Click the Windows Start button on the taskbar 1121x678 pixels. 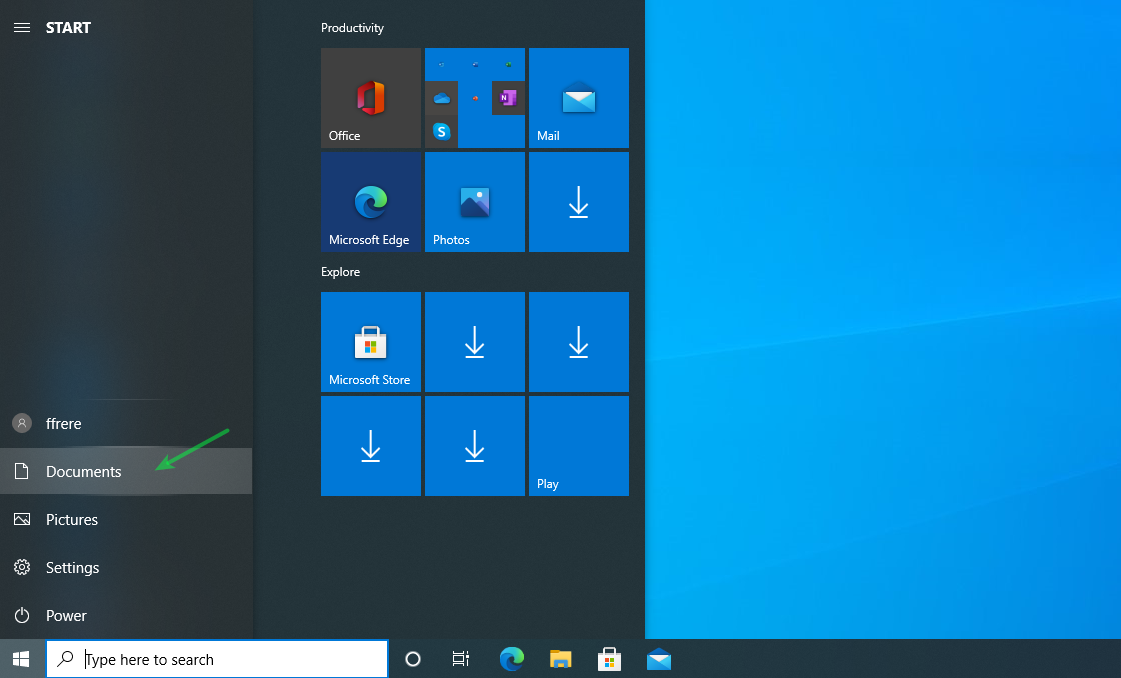tap(21, 659)
